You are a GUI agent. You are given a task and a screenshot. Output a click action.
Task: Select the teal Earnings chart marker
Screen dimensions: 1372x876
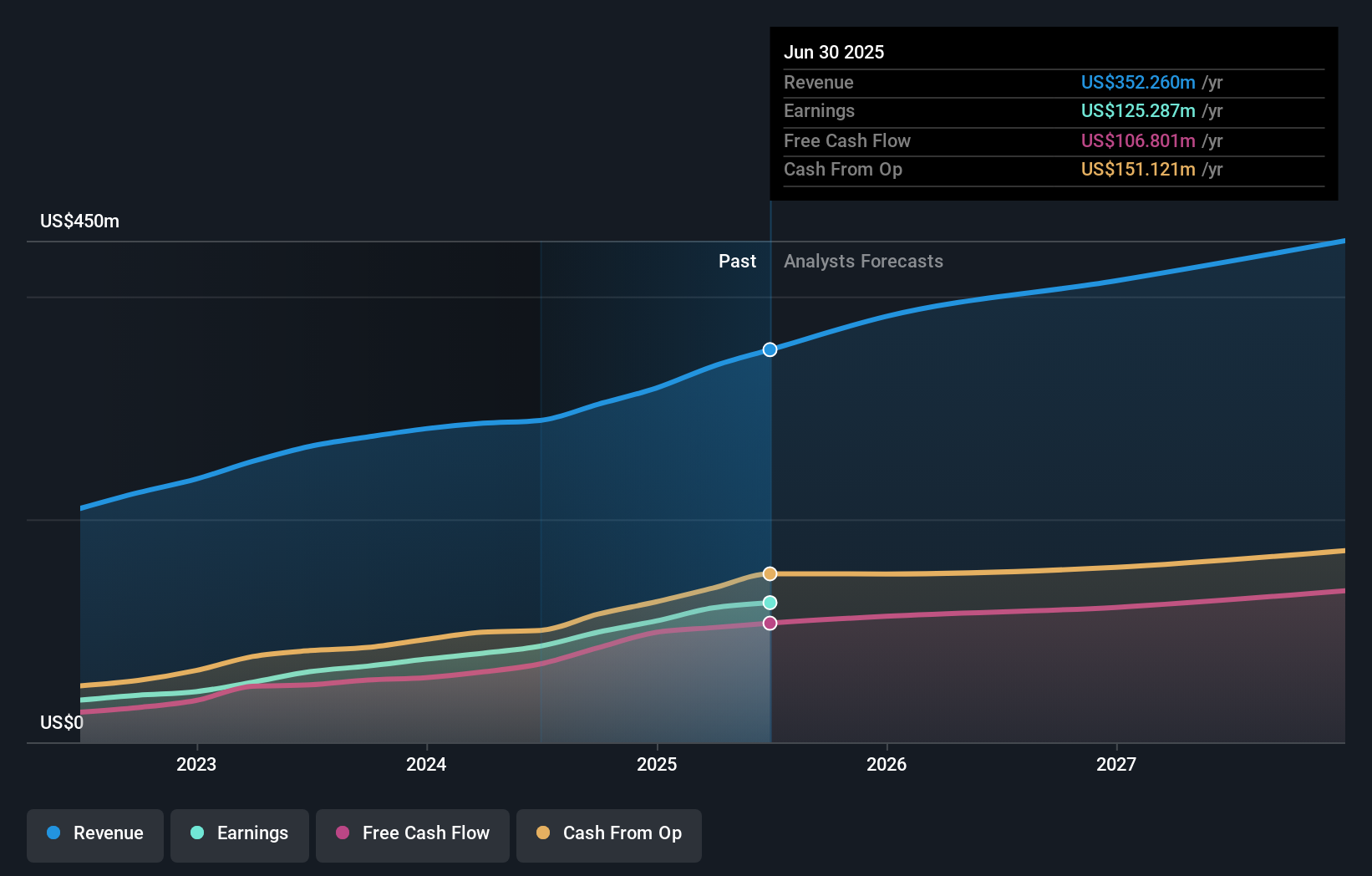[769, 602]
